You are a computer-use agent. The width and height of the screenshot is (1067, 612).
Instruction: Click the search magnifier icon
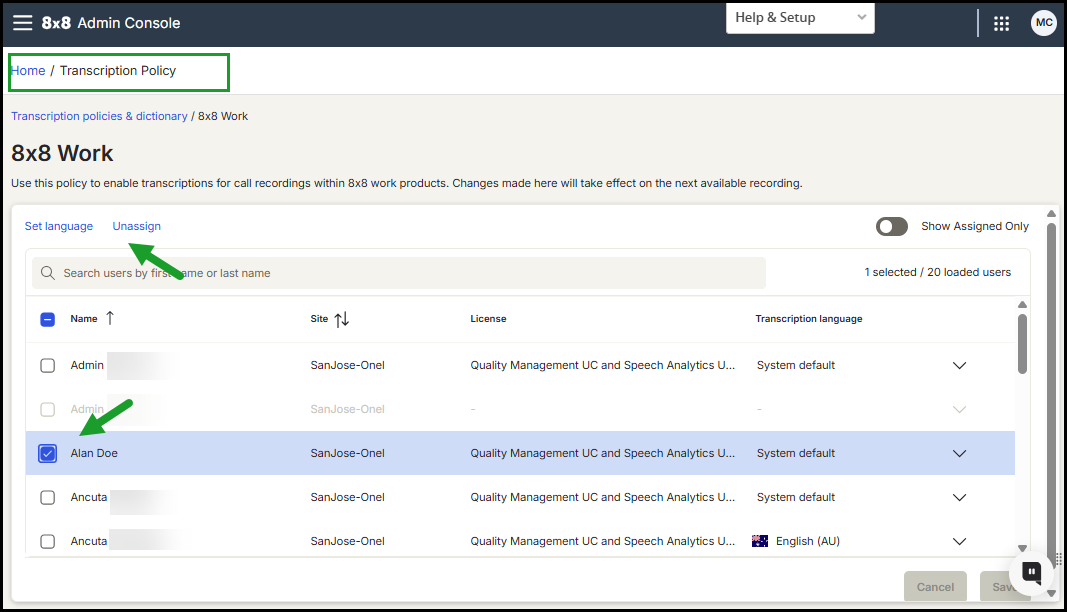48,273
